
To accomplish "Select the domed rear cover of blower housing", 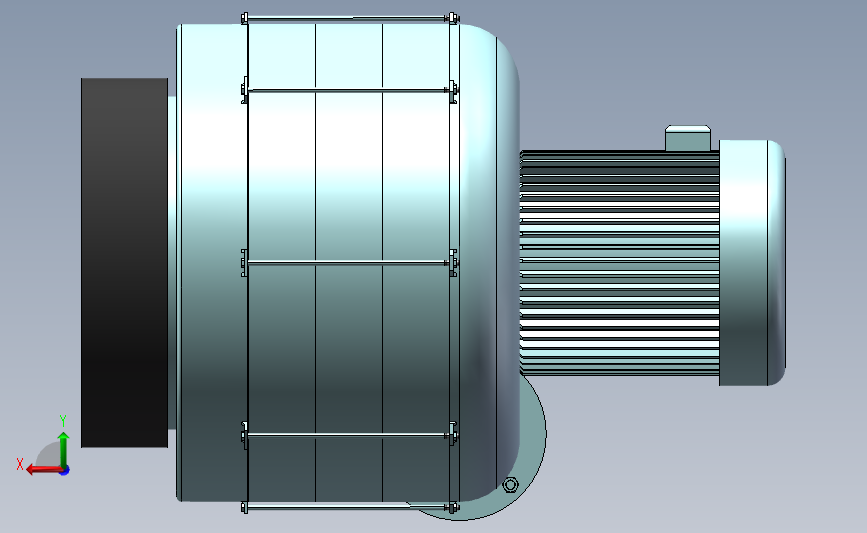I will (x=489, y=263).
